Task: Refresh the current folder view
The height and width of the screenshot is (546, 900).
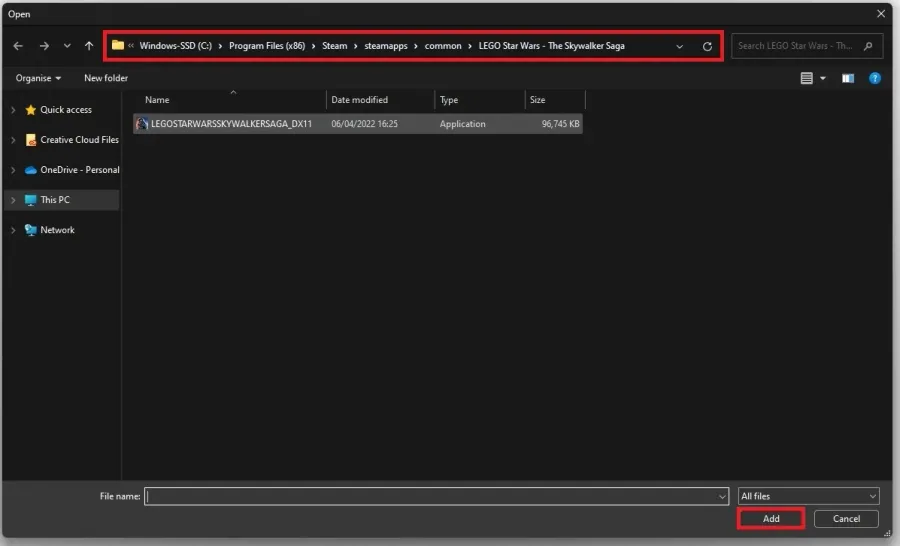Action: click(707, 47)
